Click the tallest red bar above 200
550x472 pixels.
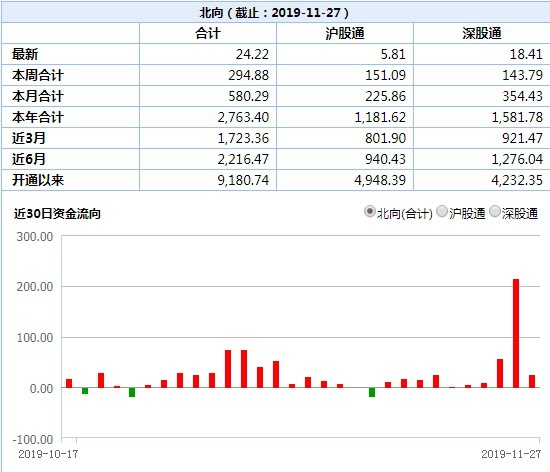pos(516,333)
